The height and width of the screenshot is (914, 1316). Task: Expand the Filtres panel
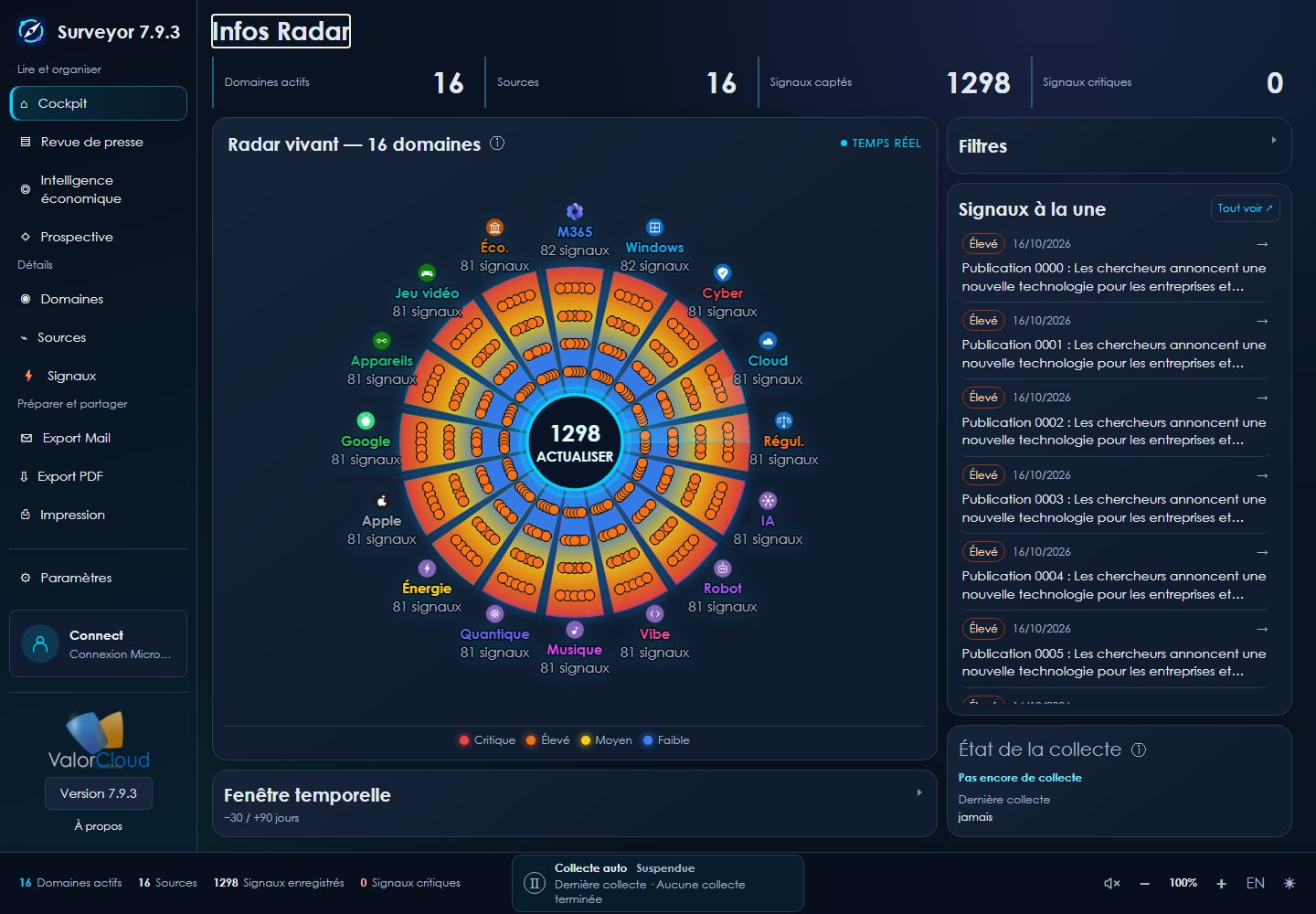(1120, 145)
